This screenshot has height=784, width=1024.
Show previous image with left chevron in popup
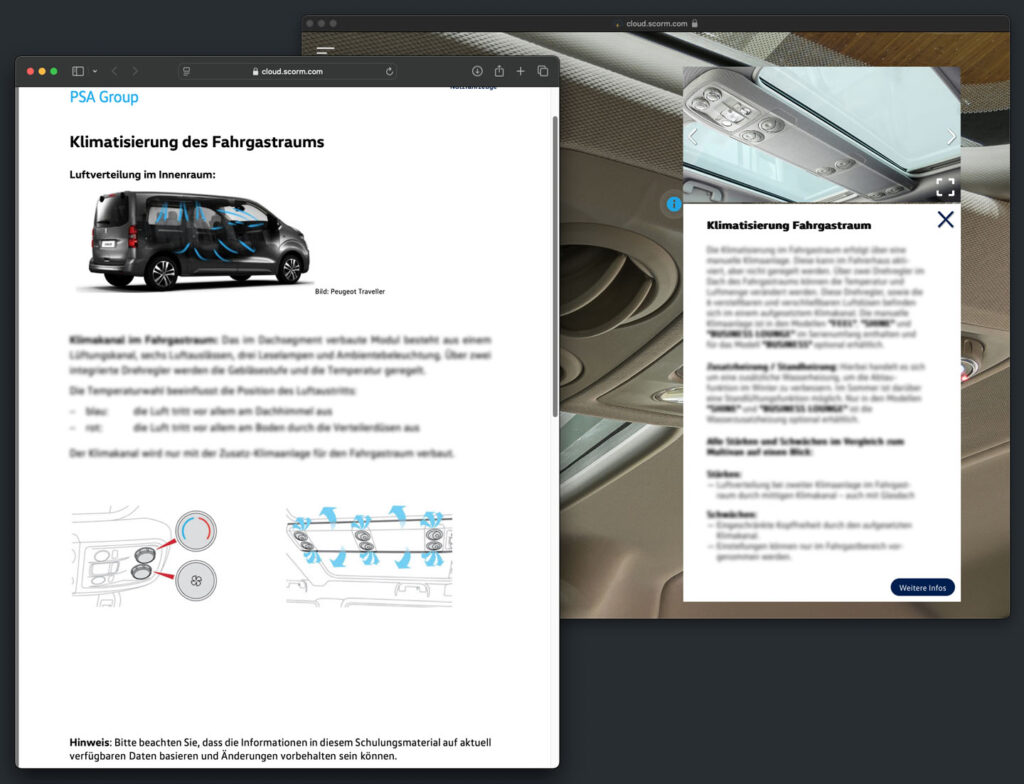694,137
